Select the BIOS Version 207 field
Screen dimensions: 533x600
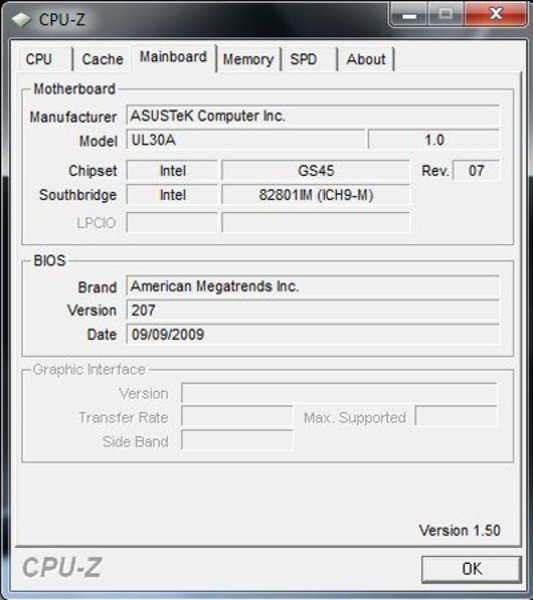(x=313, y=310)
